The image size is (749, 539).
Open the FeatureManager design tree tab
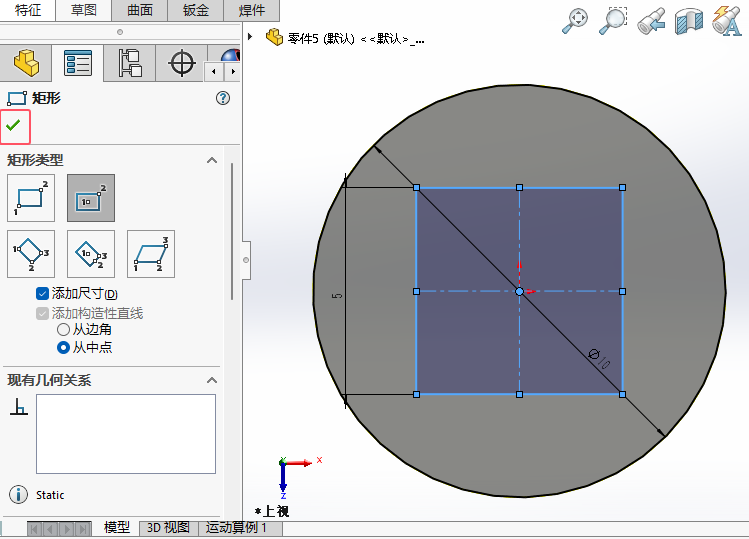click(26, 63)
